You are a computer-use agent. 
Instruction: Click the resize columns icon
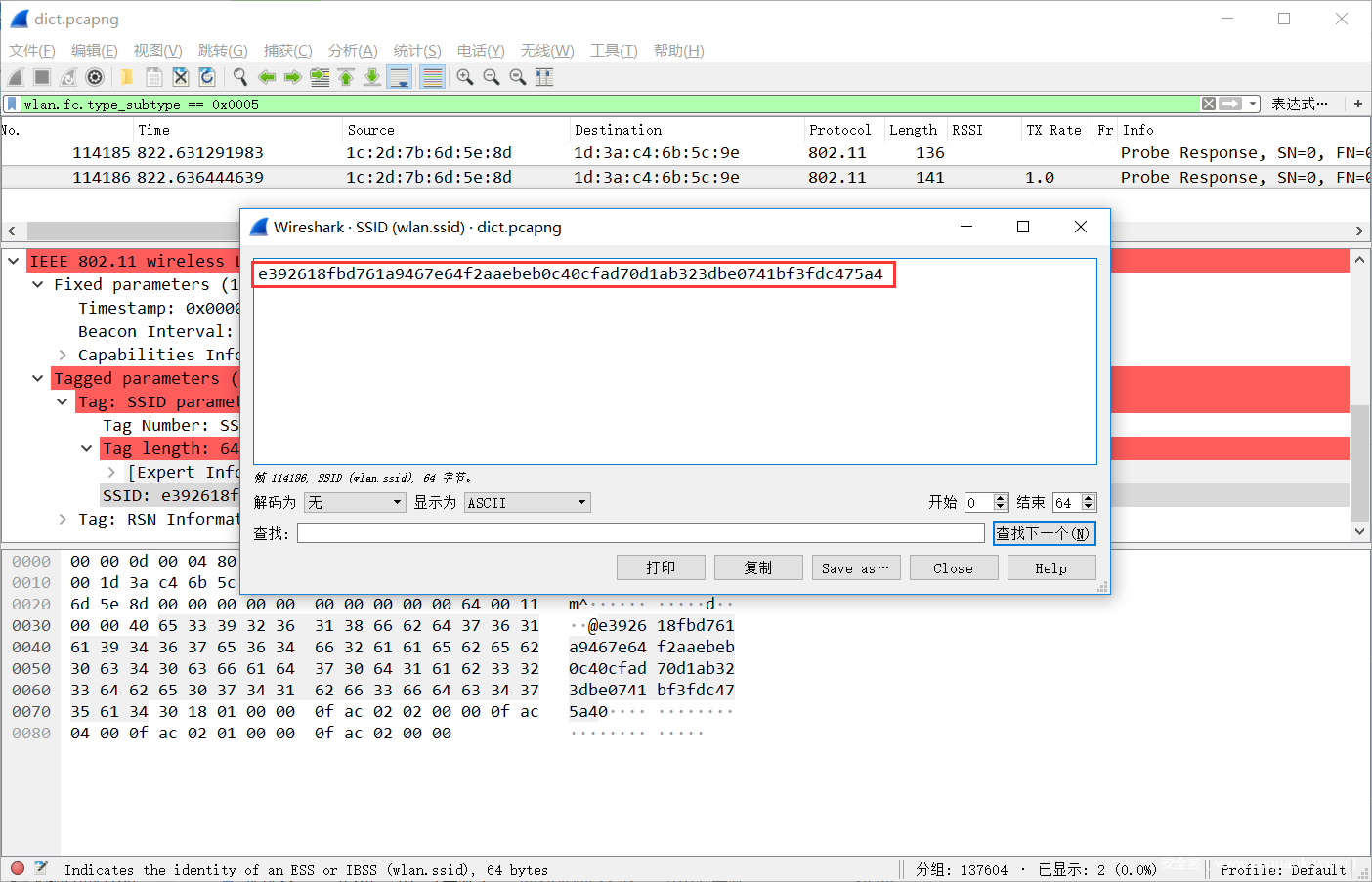[544, 77]
